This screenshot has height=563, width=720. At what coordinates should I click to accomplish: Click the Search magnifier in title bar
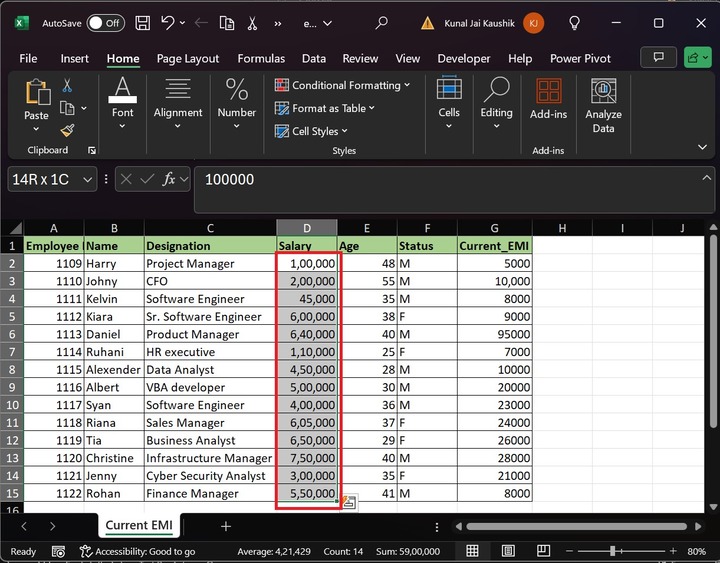381,22
